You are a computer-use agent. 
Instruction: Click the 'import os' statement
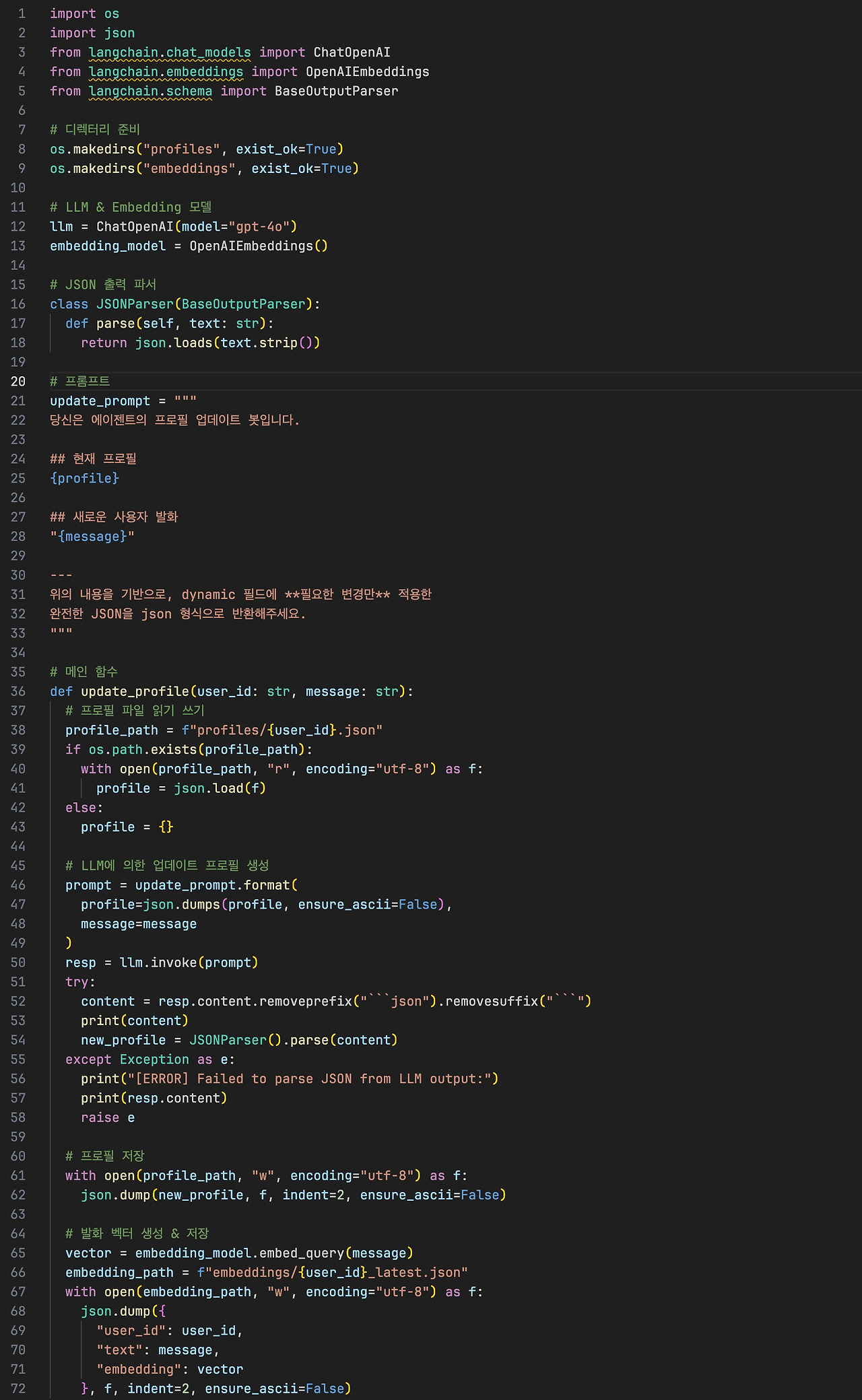tap(84, 13)
